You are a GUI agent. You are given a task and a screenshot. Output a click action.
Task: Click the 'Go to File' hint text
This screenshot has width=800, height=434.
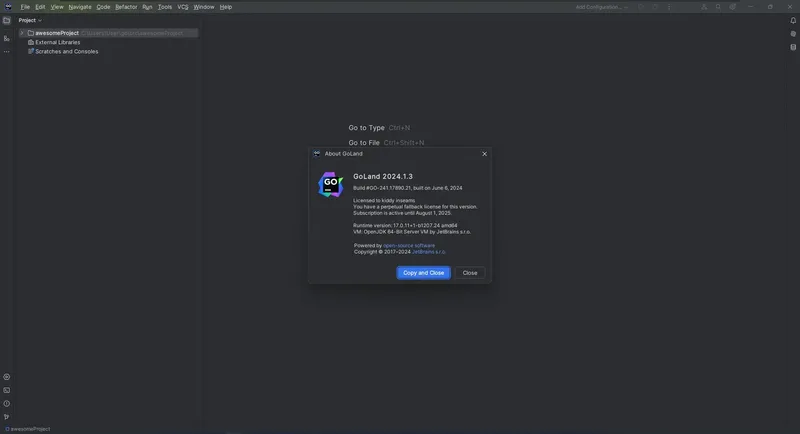364,143
